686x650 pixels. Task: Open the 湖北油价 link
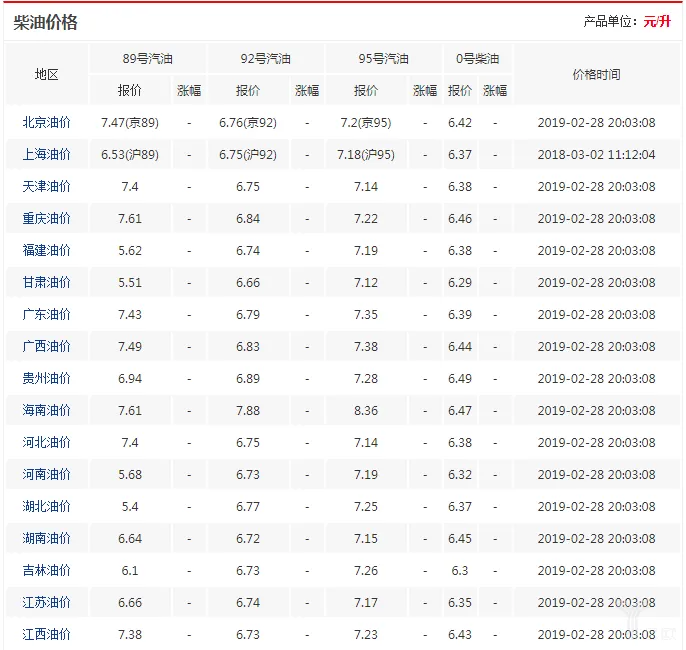coord(46,506)
